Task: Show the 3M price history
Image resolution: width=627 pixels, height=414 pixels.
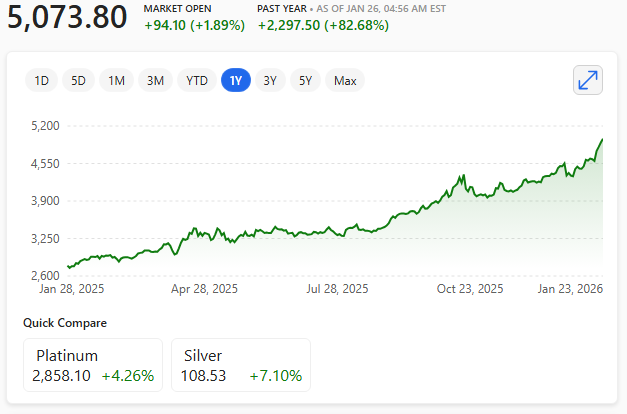Action: pos(155,80)
